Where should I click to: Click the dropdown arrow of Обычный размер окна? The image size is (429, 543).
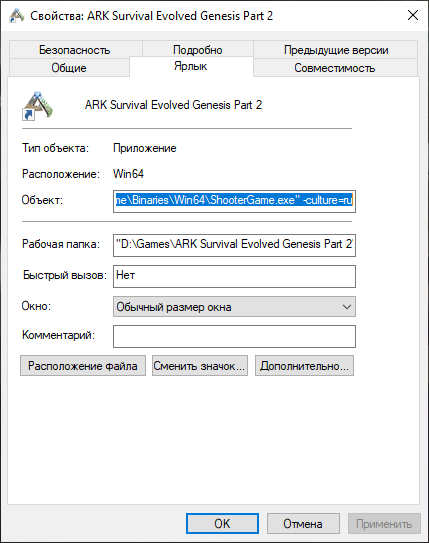point(347,306)
